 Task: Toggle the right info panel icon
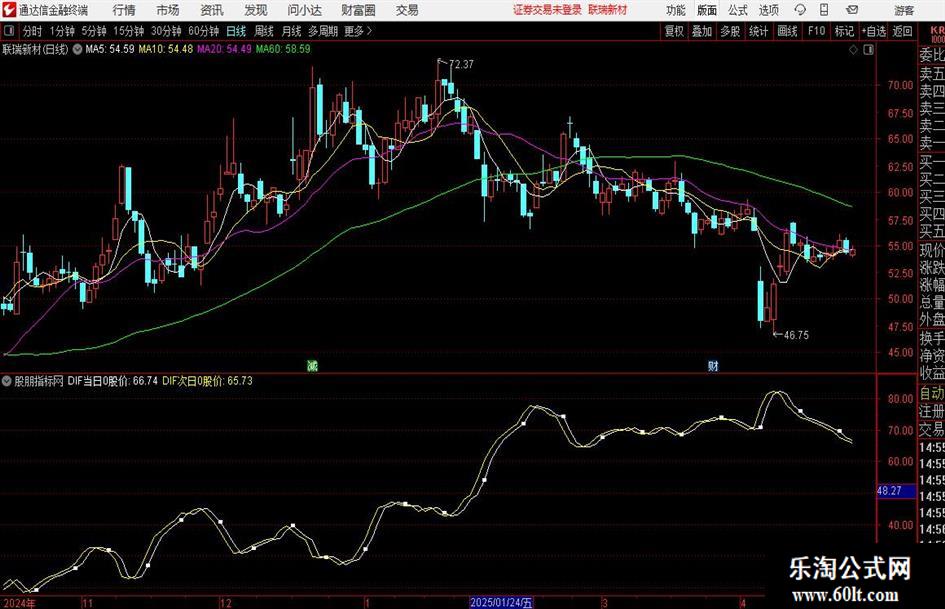click(x=868, y=50)
